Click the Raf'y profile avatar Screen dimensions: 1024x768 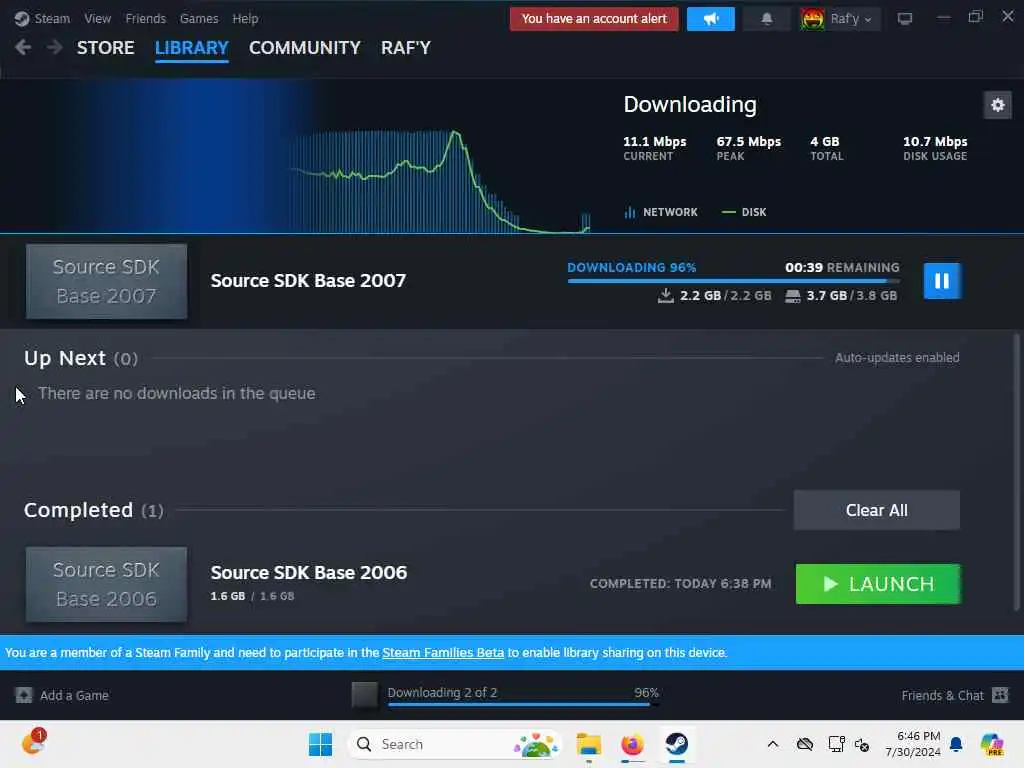[x=812, y=19]
